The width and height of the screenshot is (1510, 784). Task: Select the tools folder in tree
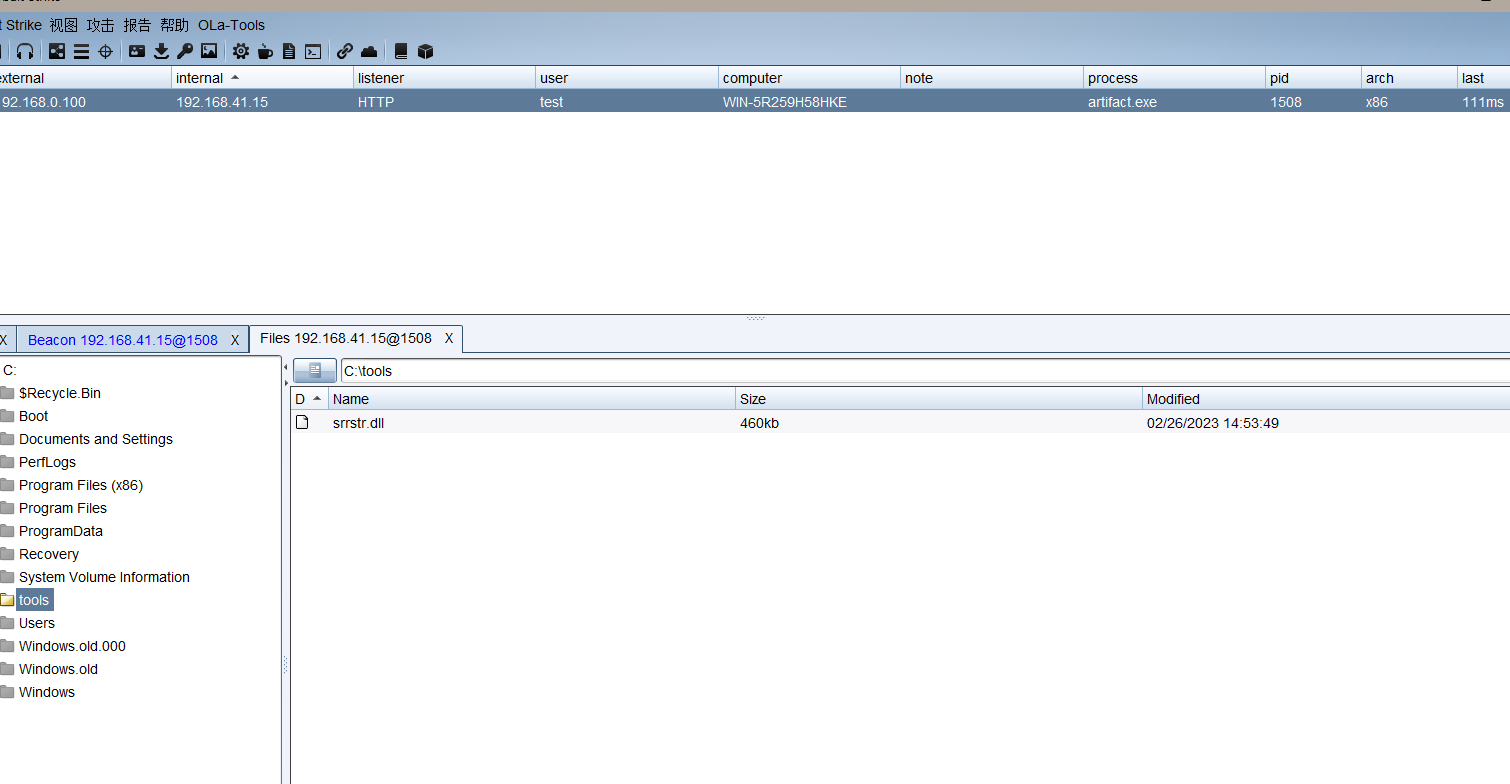[x=34, y=600]
